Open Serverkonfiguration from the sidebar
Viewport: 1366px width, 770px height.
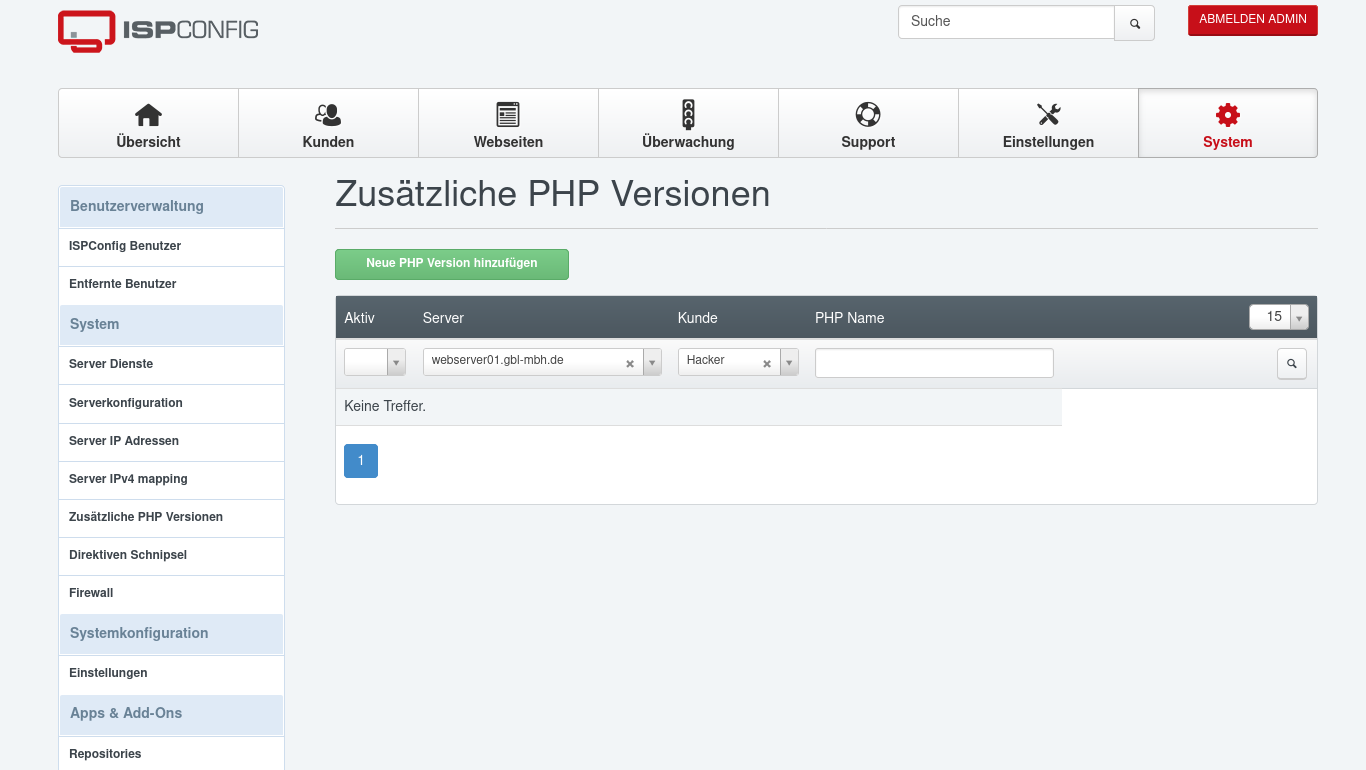(125, 403)
